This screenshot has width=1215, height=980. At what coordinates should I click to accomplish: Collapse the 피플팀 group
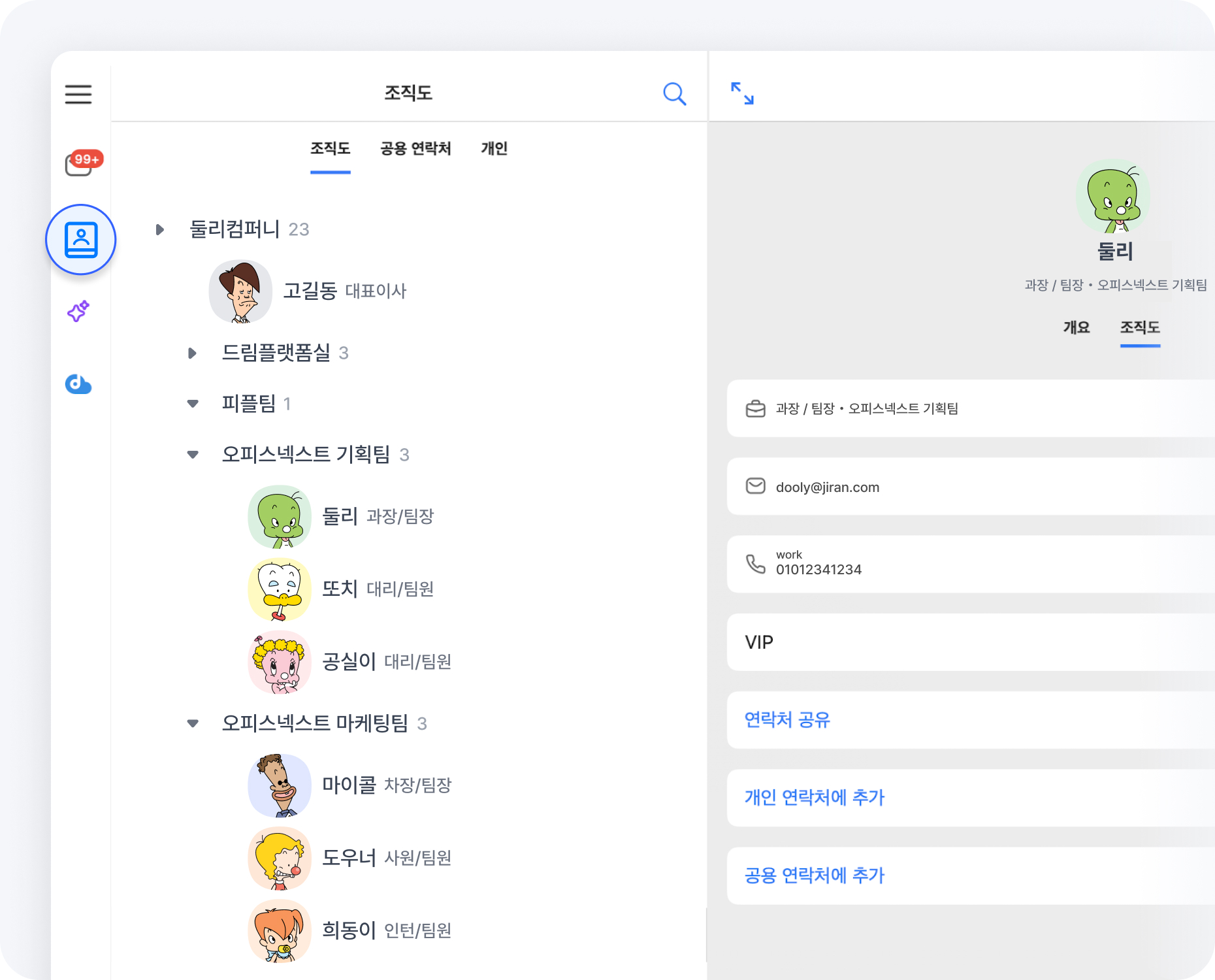(193, 404)
